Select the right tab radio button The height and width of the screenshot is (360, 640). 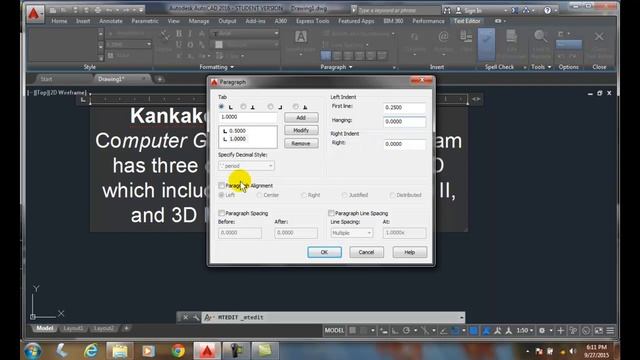pyautogui.click(x=270, y=107)
